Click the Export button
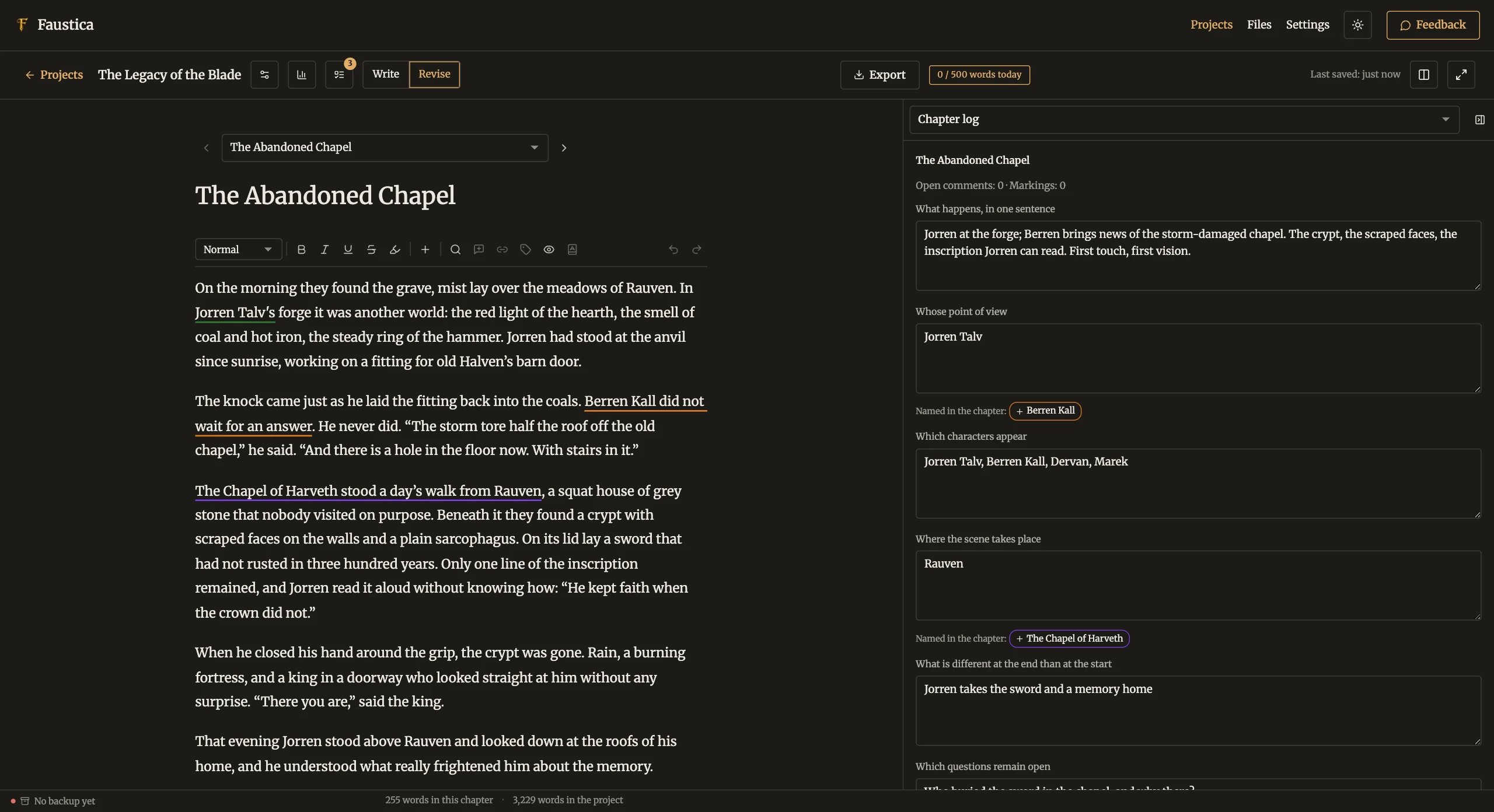Image resolution: width=1494 pixels, height=812 pixels. tap(879, 75)
